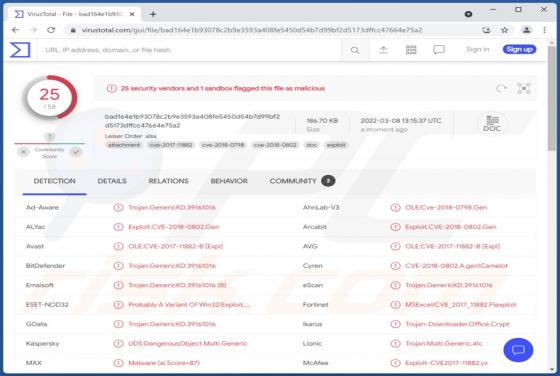Click ALYac Exploit.CVE-2018-0802.Gen result
Image resolution: width=560 pixels, height=376 pixels.
[174, 227]
